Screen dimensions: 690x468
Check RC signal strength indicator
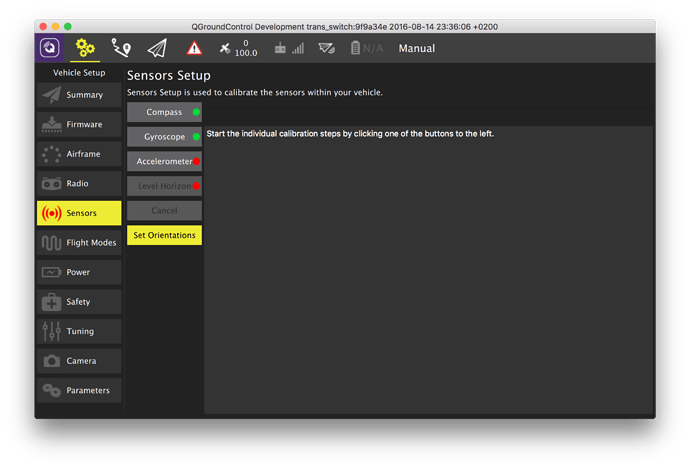[x=289, y=48]
